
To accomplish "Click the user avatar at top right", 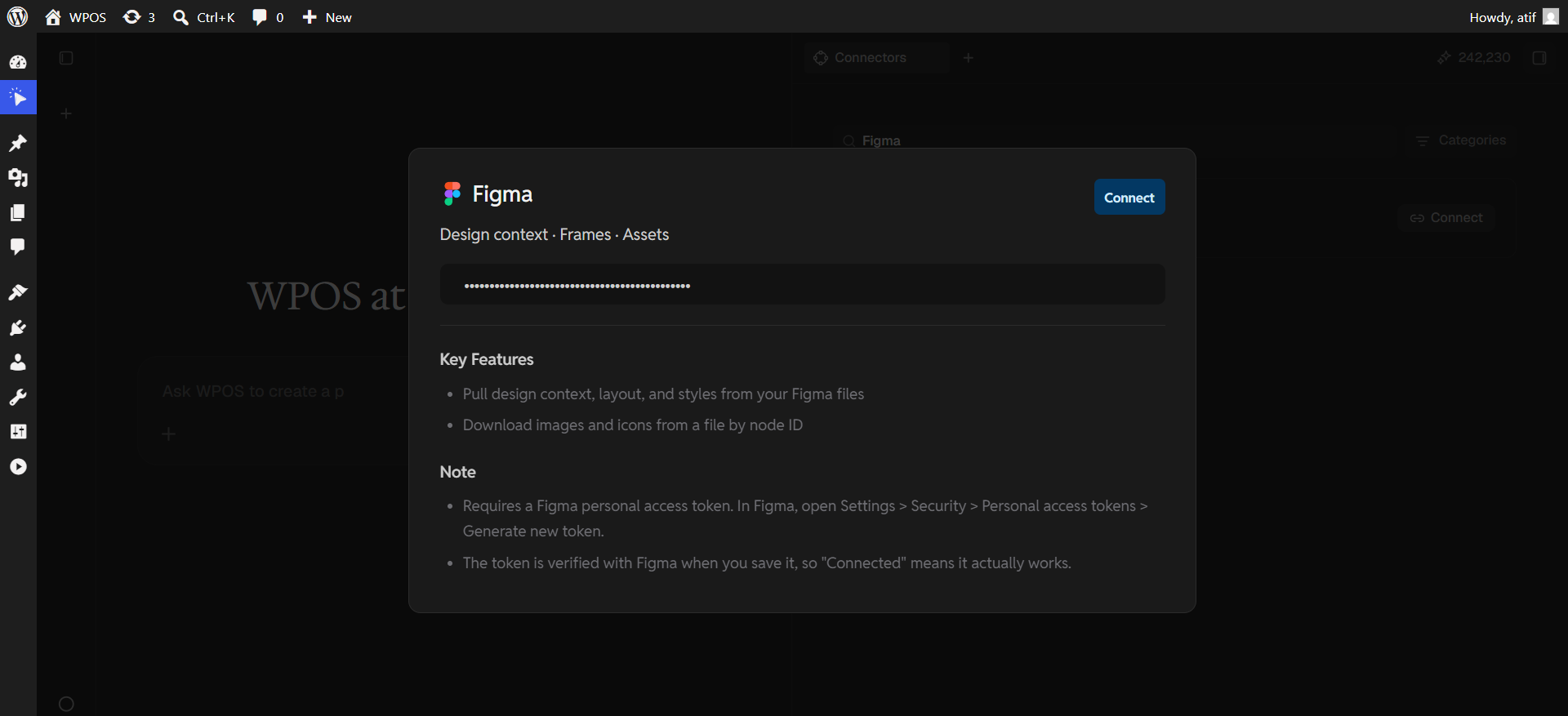I will pos(1551,16).
